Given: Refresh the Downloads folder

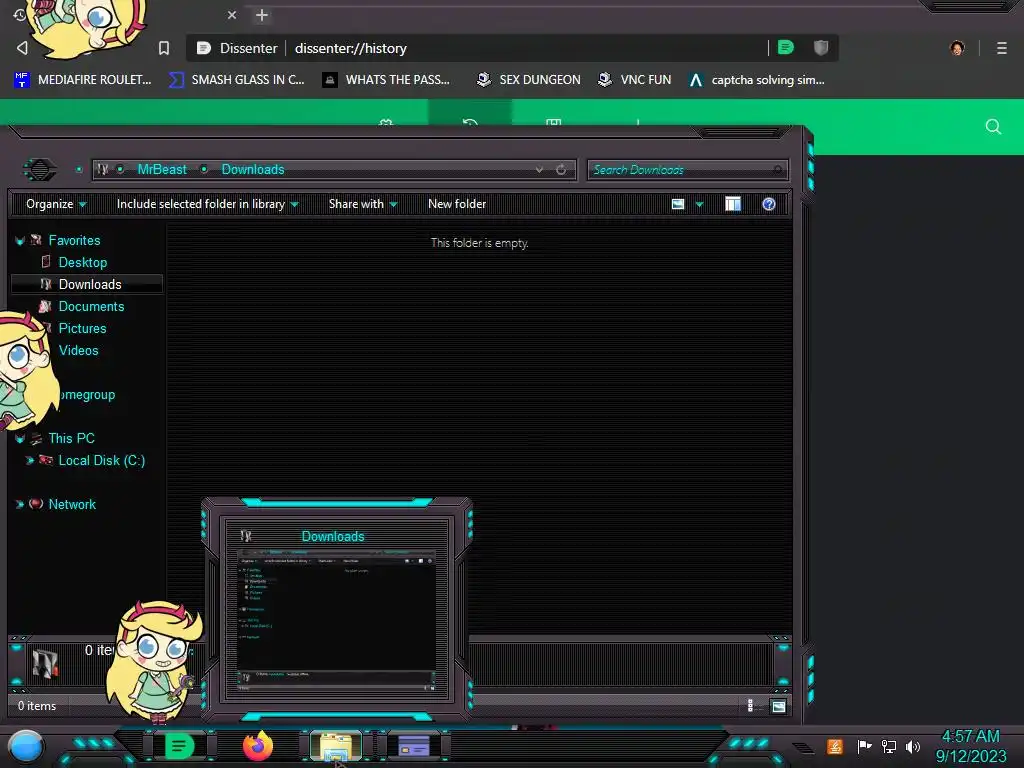Looking at the screenshot, I should coord(561,170).
